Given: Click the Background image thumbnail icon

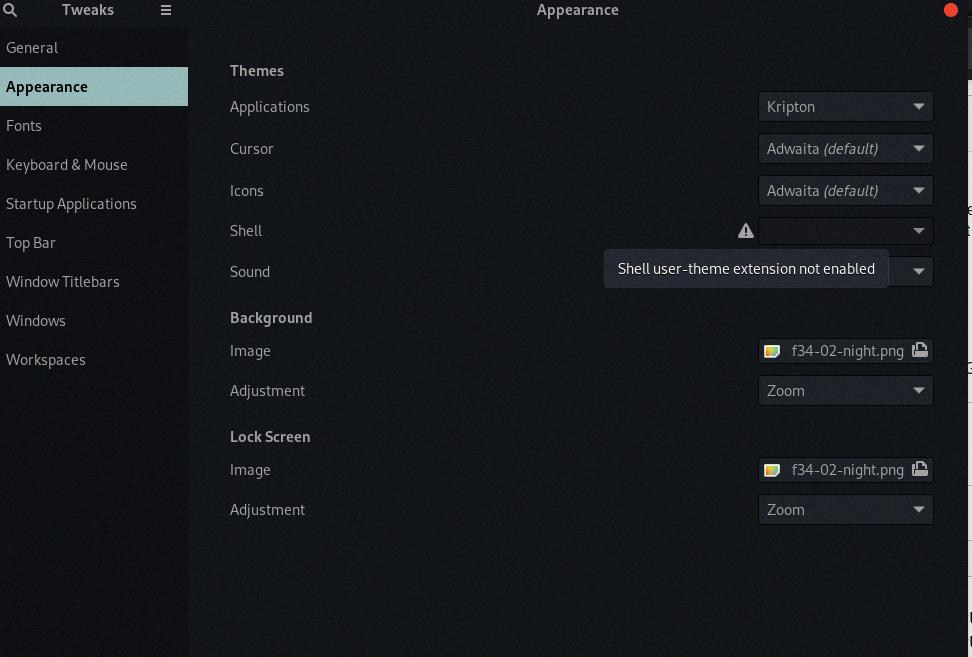Looking at the screenshot, I should [x=772, y=351].
